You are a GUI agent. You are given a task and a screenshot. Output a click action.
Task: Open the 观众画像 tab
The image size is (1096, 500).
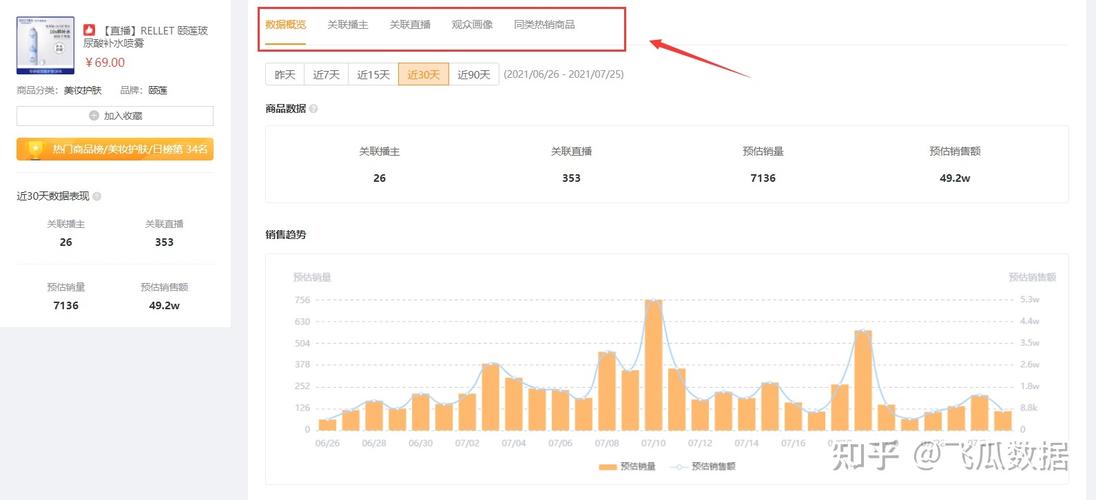472,24
